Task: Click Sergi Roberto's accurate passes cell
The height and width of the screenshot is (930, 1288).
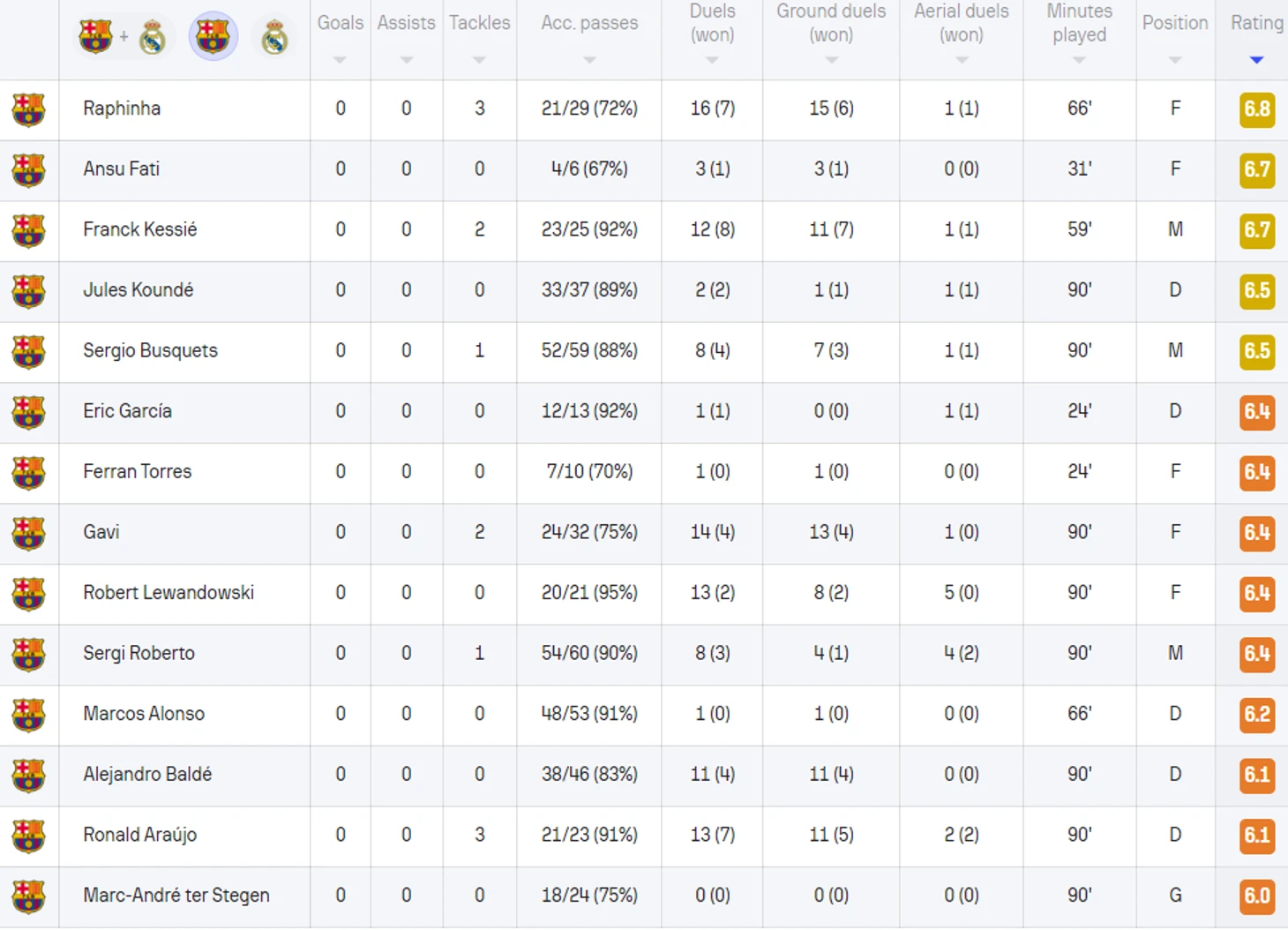Action: 589,654
